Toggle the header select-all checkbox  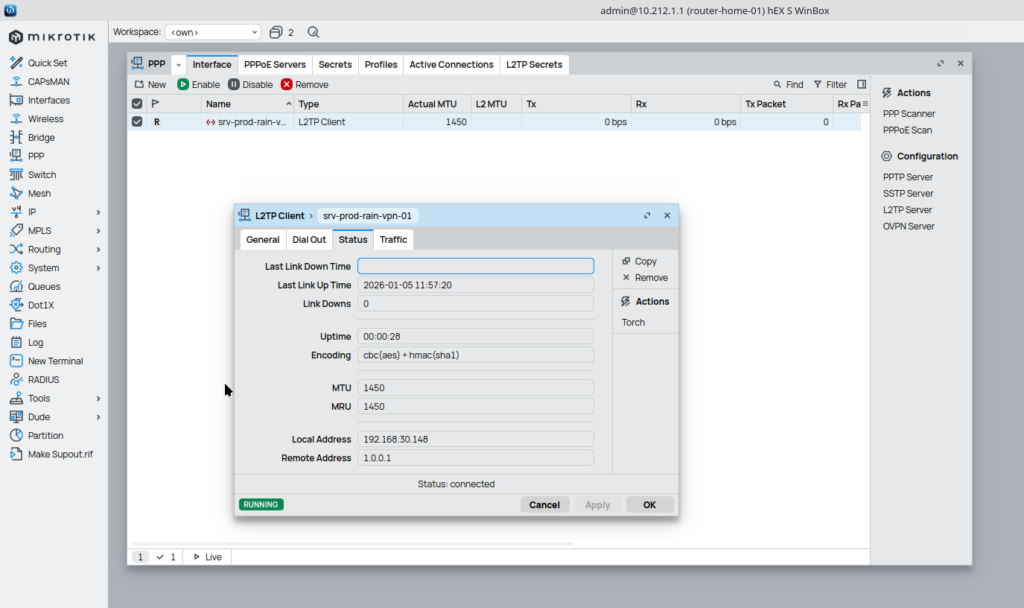[137, 104]
